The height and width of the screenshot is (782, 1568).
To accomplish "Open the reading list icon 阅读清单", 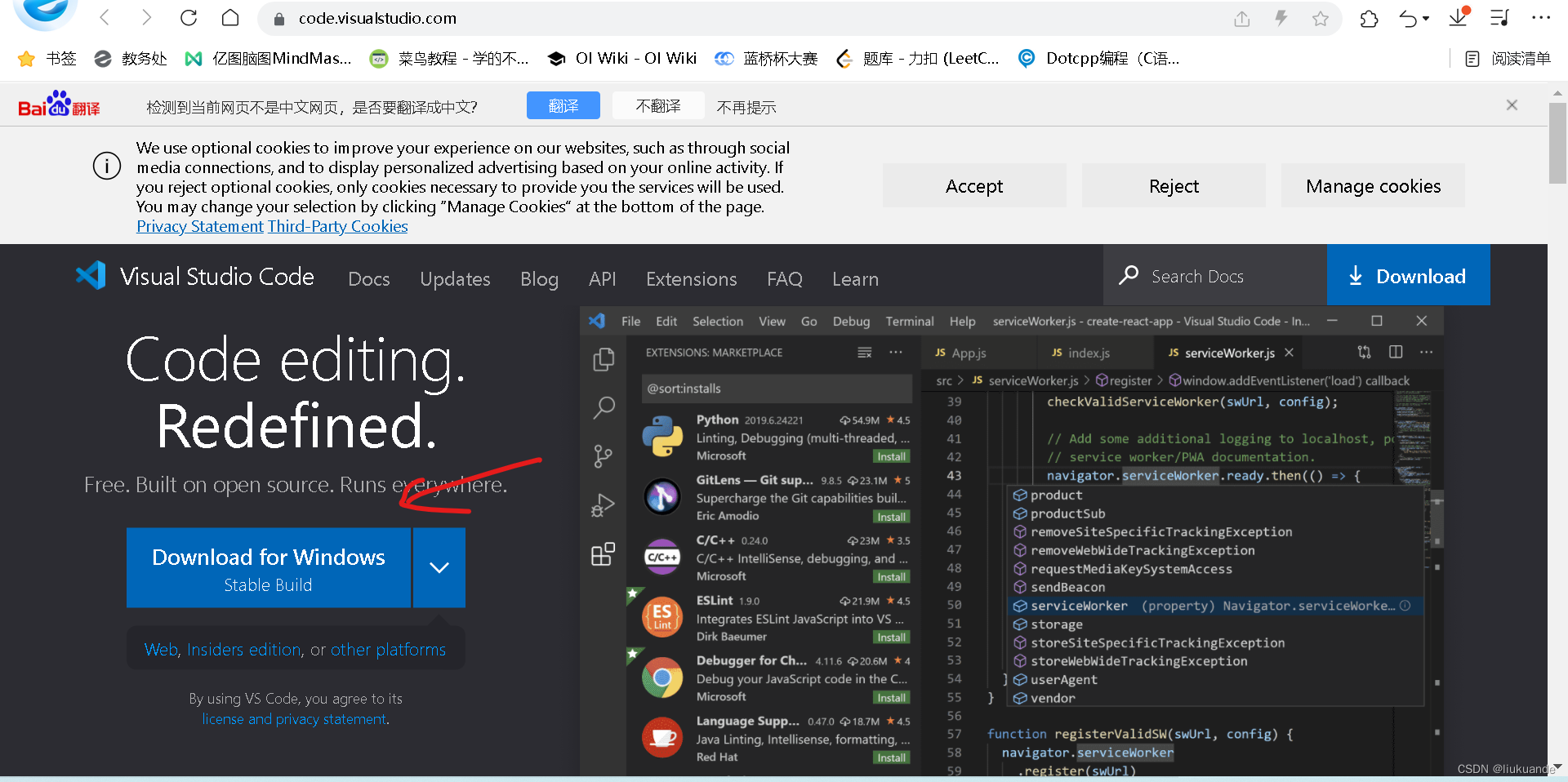I will pyautogui.click(x=1508, y=59).
